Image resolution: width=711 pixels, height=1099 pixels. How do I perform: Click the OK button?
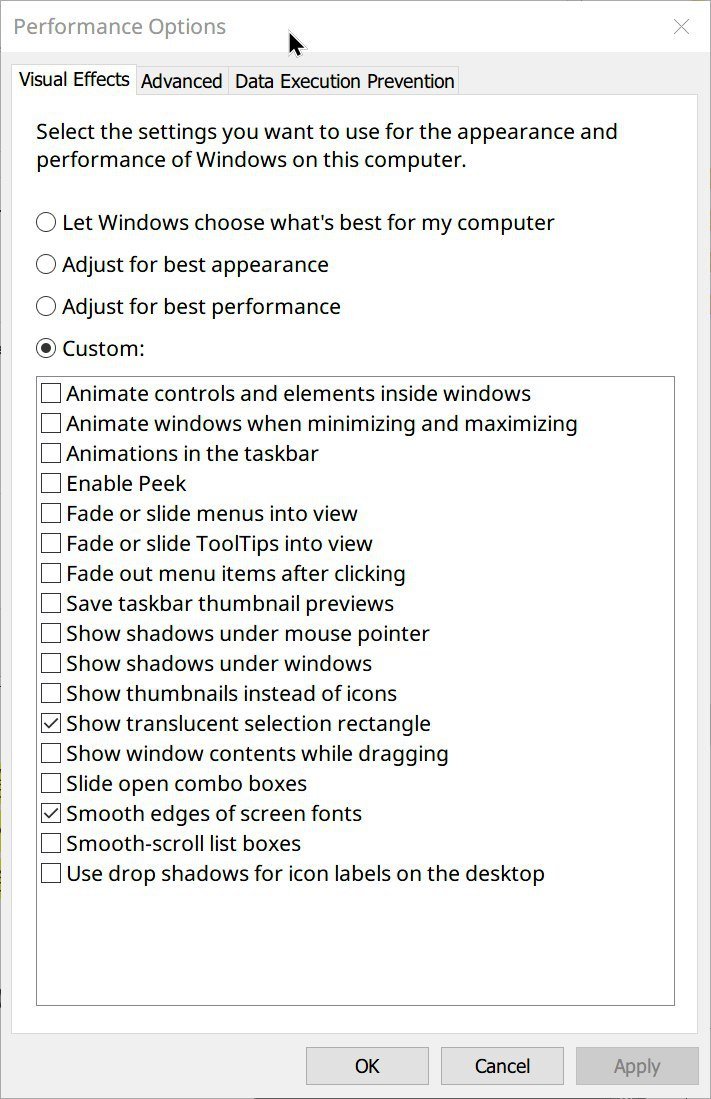coord(367,1066)
